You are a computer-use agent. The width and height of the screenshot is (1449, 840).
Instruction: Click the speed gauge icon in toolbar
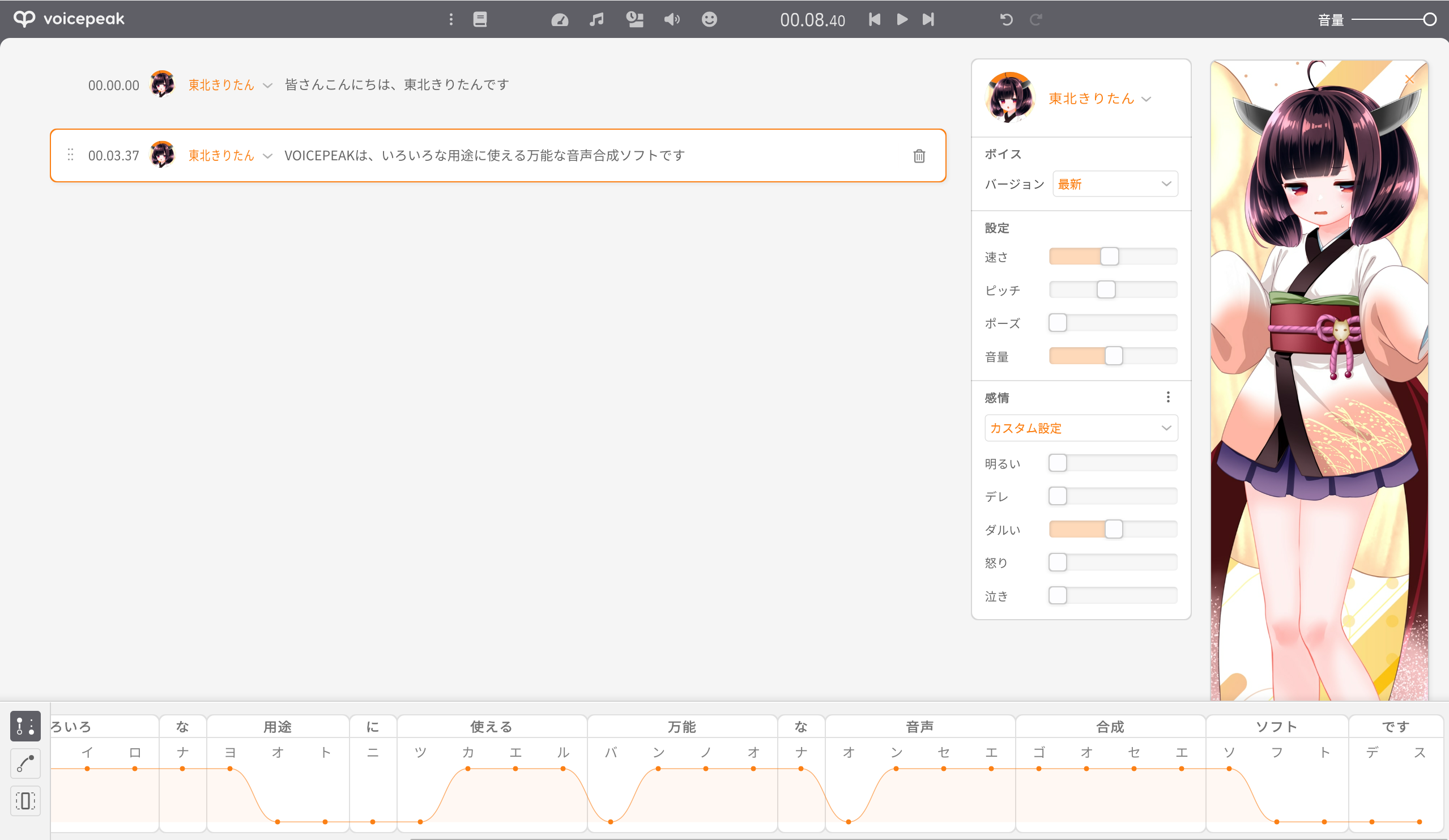[x=560, y=20]
